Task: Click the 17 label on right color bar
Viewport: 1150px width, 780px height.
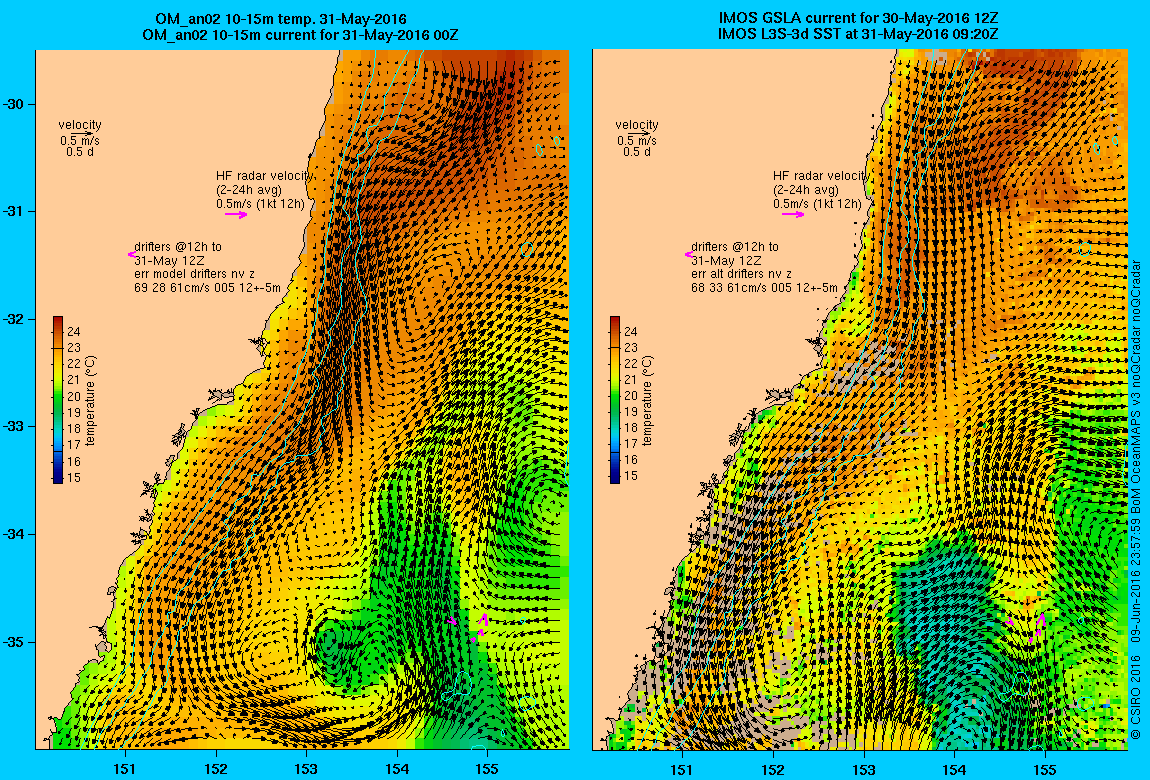Action: point(631,444)
